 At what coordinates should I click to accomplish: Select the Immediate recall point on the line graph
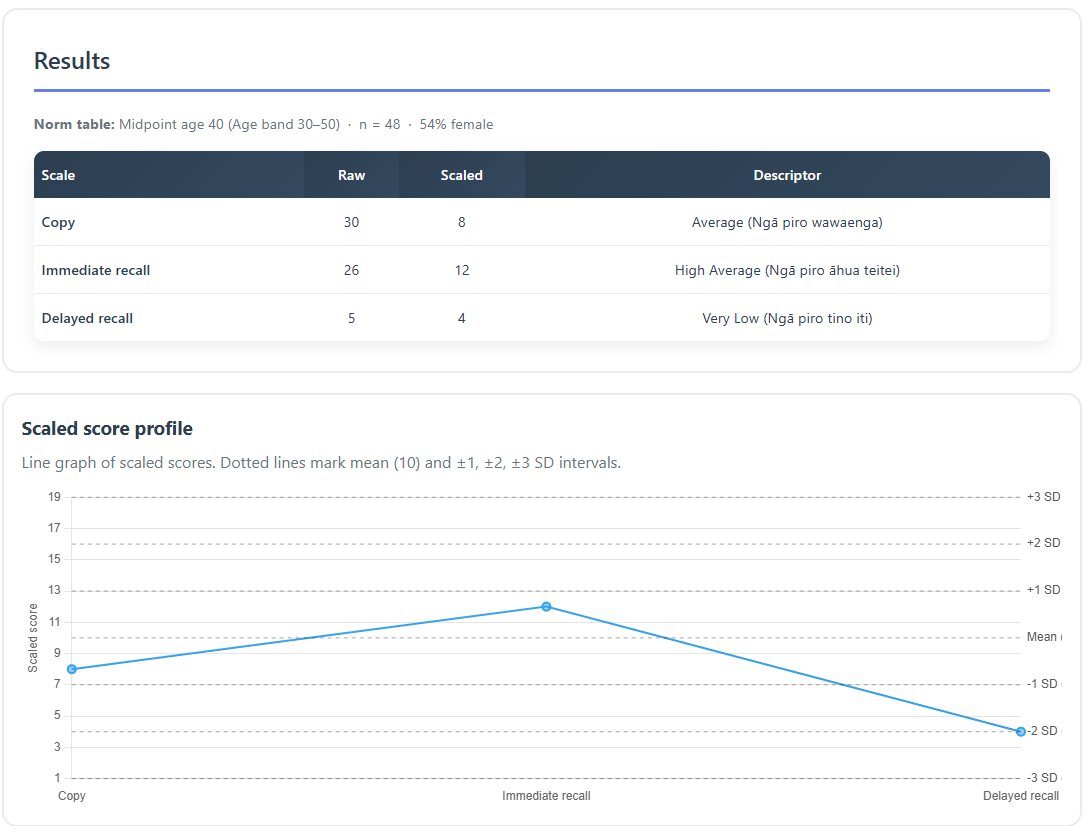click(x=546, y=607)
